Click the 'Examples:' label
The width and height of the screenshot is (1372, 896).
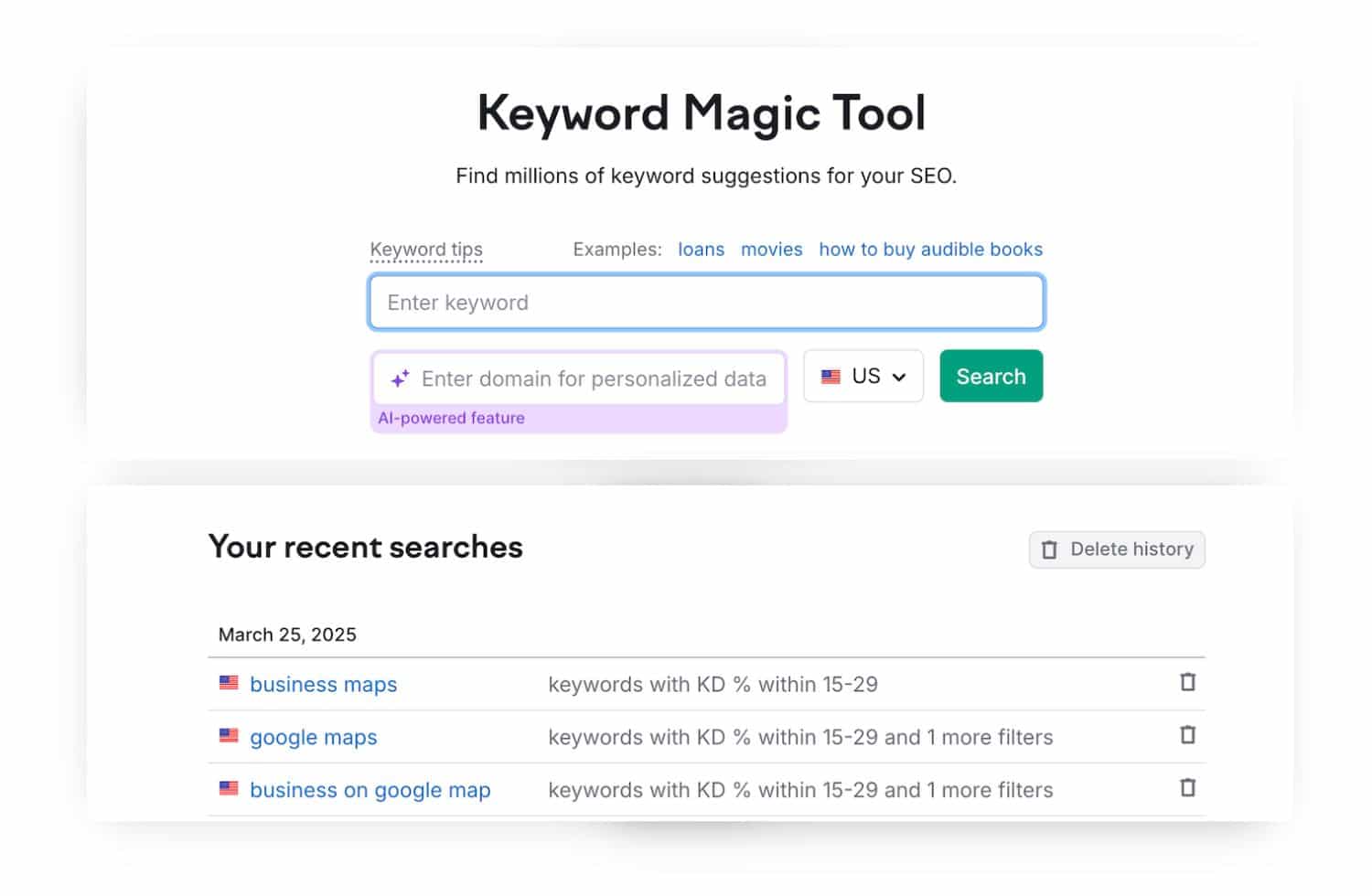pos(617,250)
